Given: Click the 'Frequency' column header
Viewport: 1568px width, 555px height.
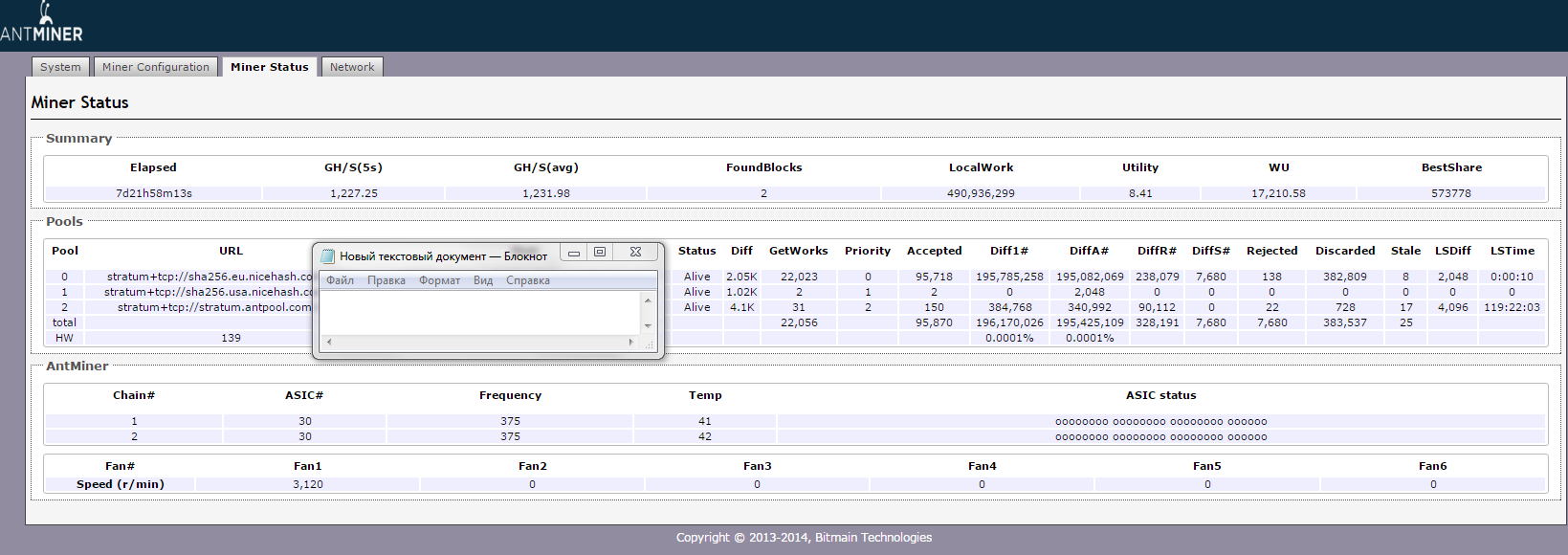Looking at the screenshot, I should 510,395.
